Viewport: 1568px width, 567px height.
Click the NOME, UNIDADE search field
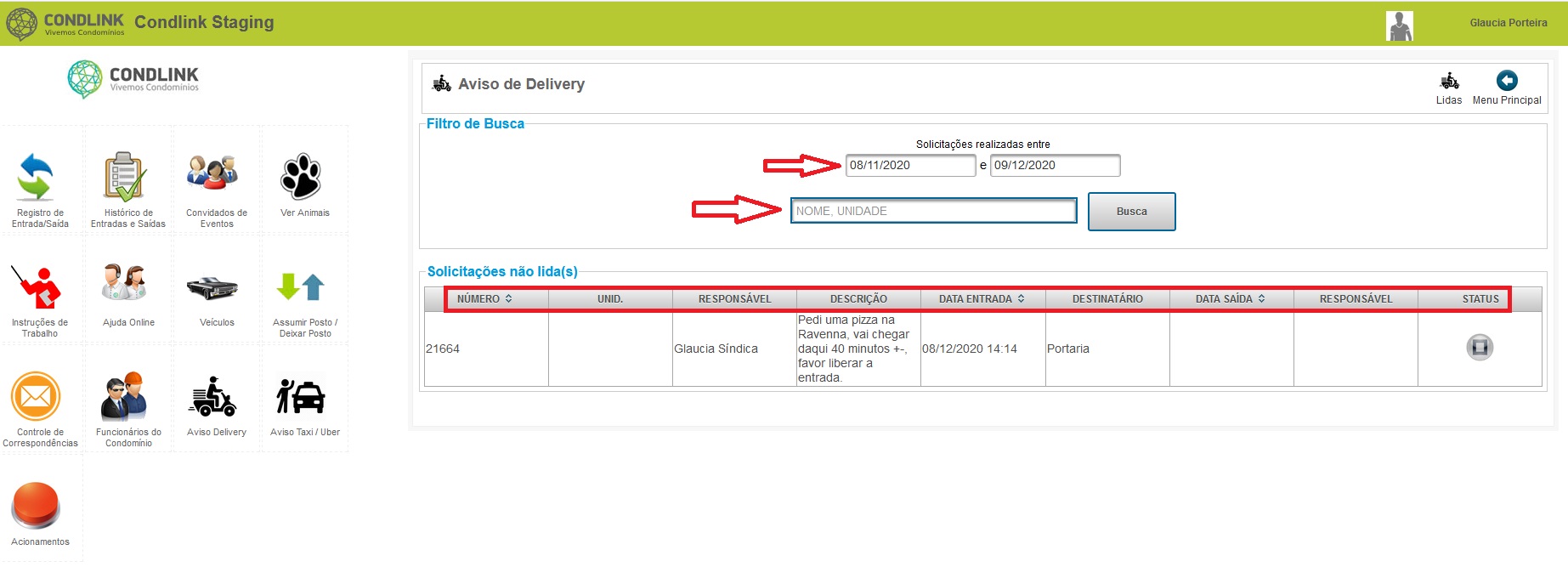(x=934, y=211)
